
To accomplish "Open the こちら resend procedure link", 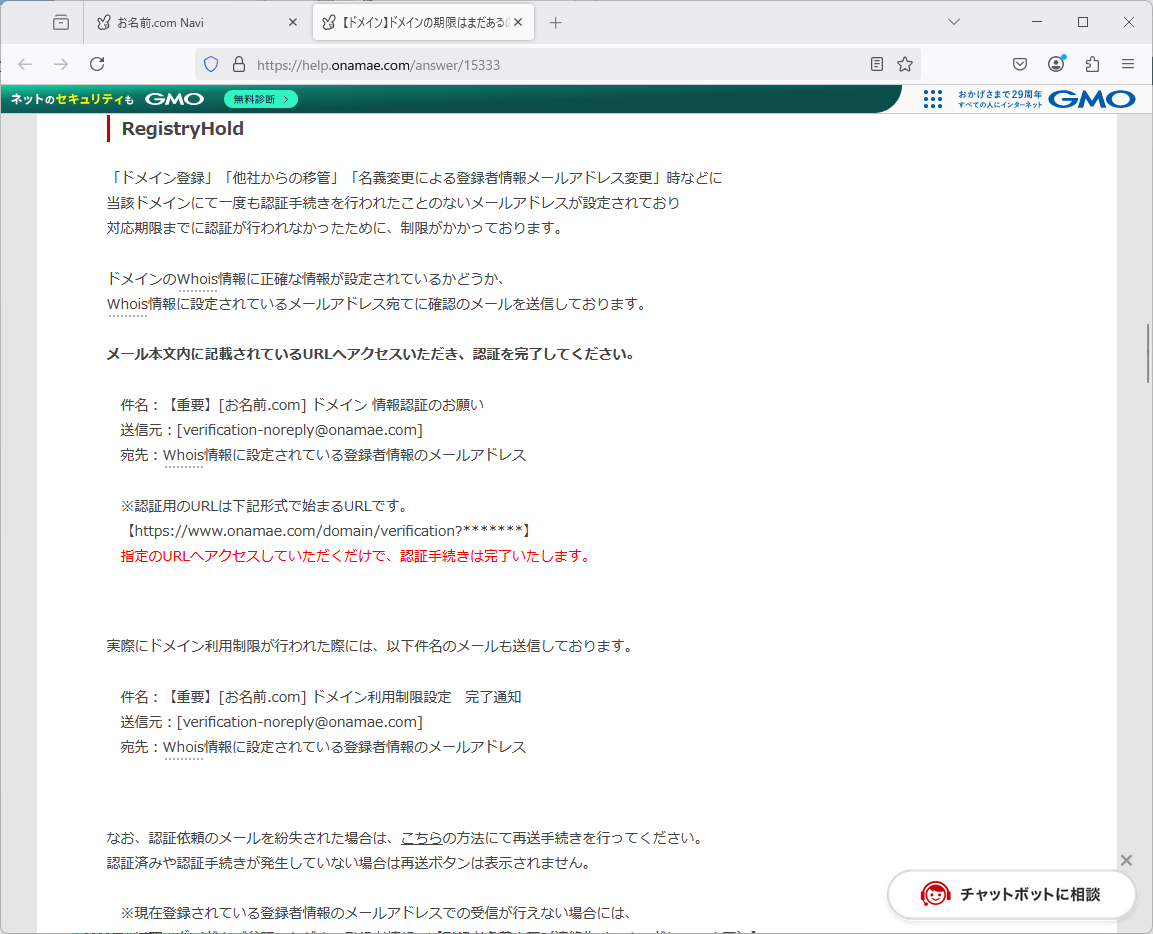I will (x=421, y=838).
